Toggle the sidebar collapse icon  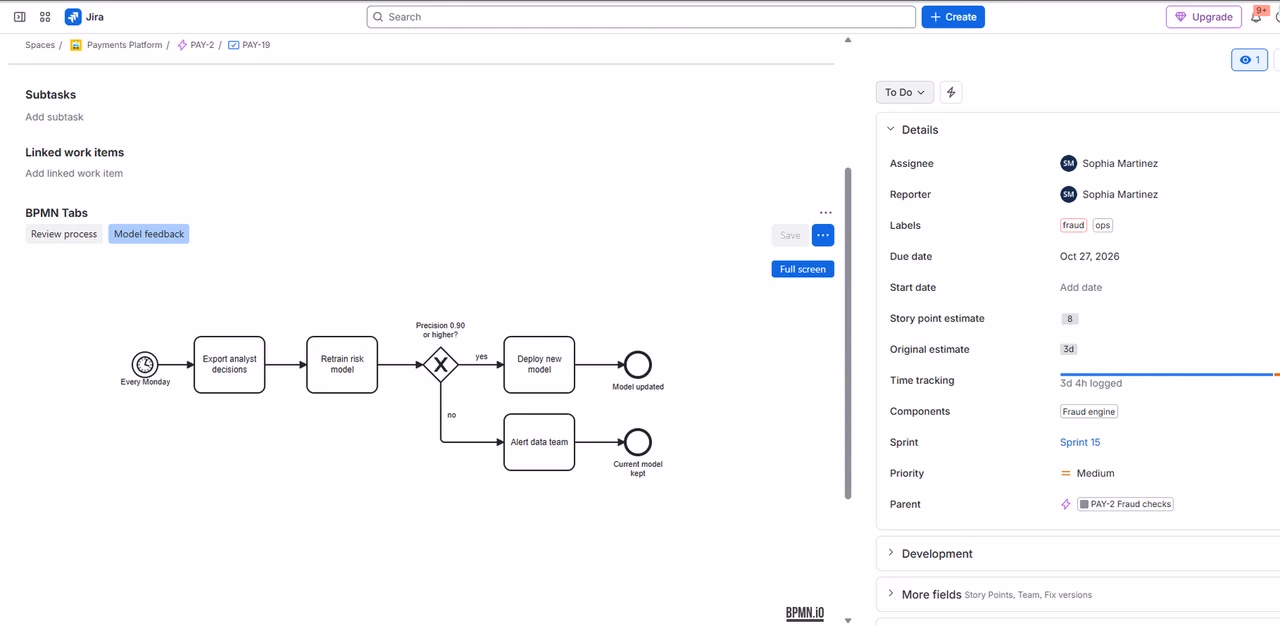(19, 17)
